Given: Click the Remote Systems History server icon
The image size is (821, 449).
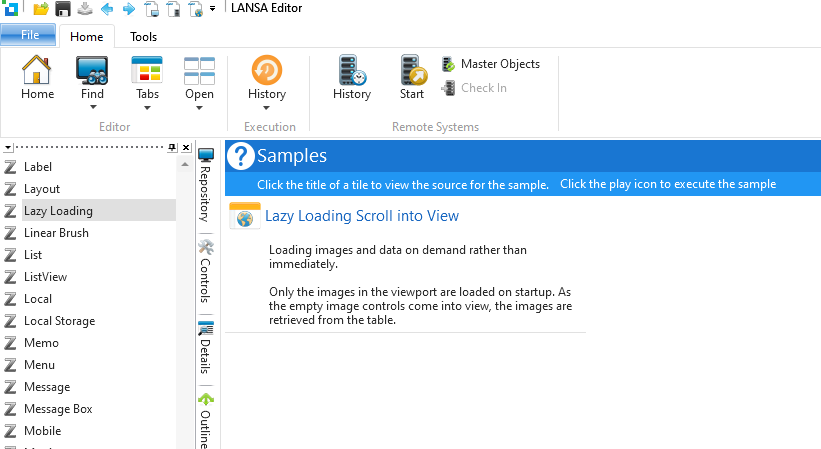Looking at the screenshot, I should [x=352, y=70].
